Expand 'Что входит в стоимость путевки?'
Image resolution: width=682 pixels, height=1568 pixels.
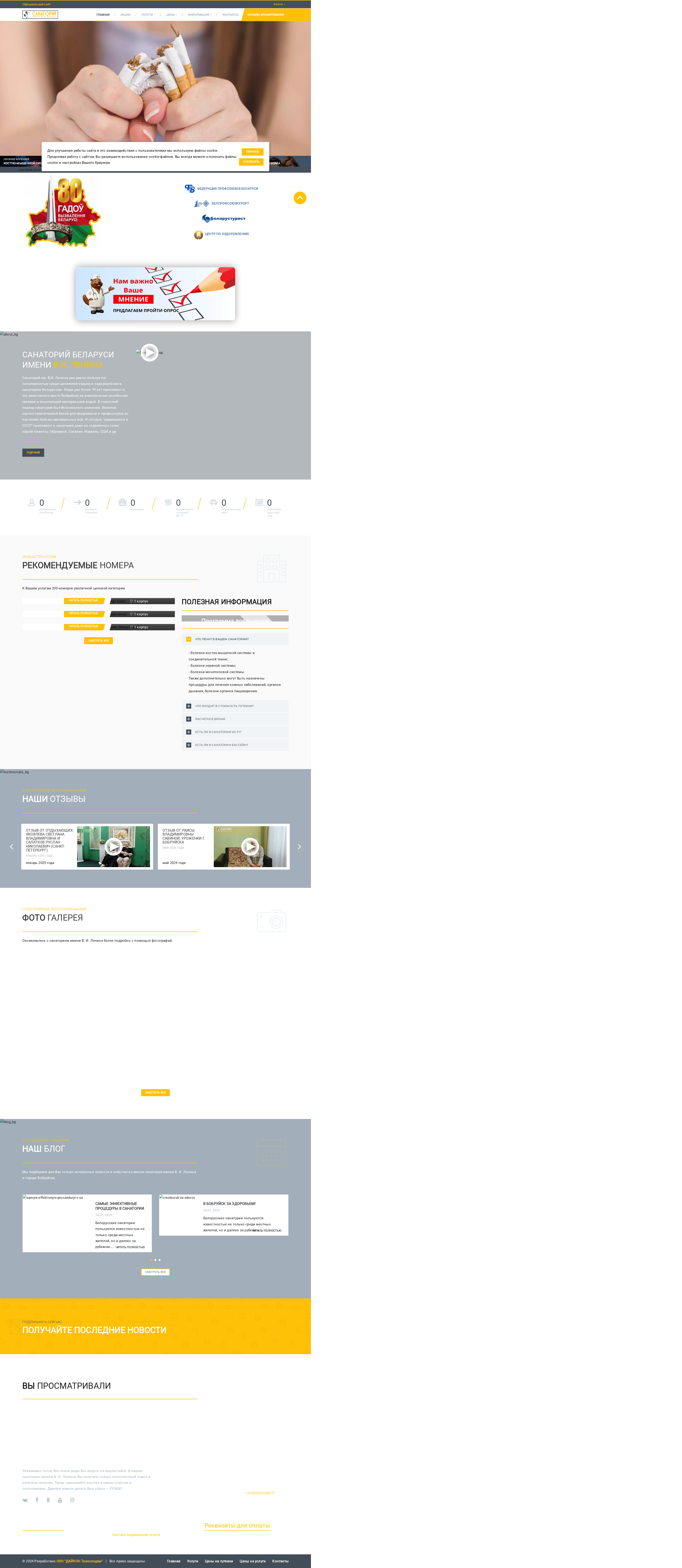pyautogui.click(x=235, y=706)
